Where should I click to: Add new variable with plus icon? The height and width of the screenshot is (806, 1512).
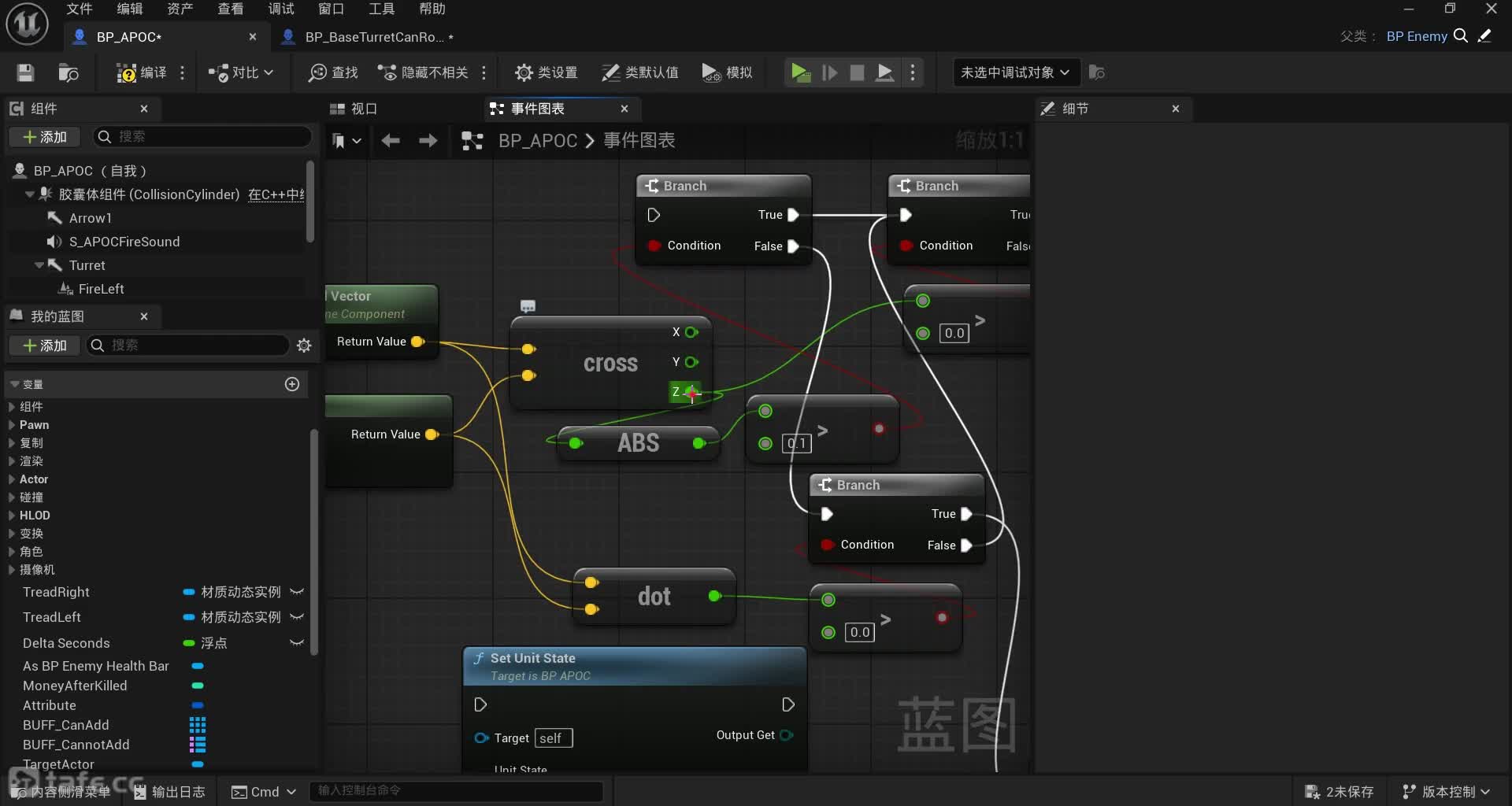point(292,384)
